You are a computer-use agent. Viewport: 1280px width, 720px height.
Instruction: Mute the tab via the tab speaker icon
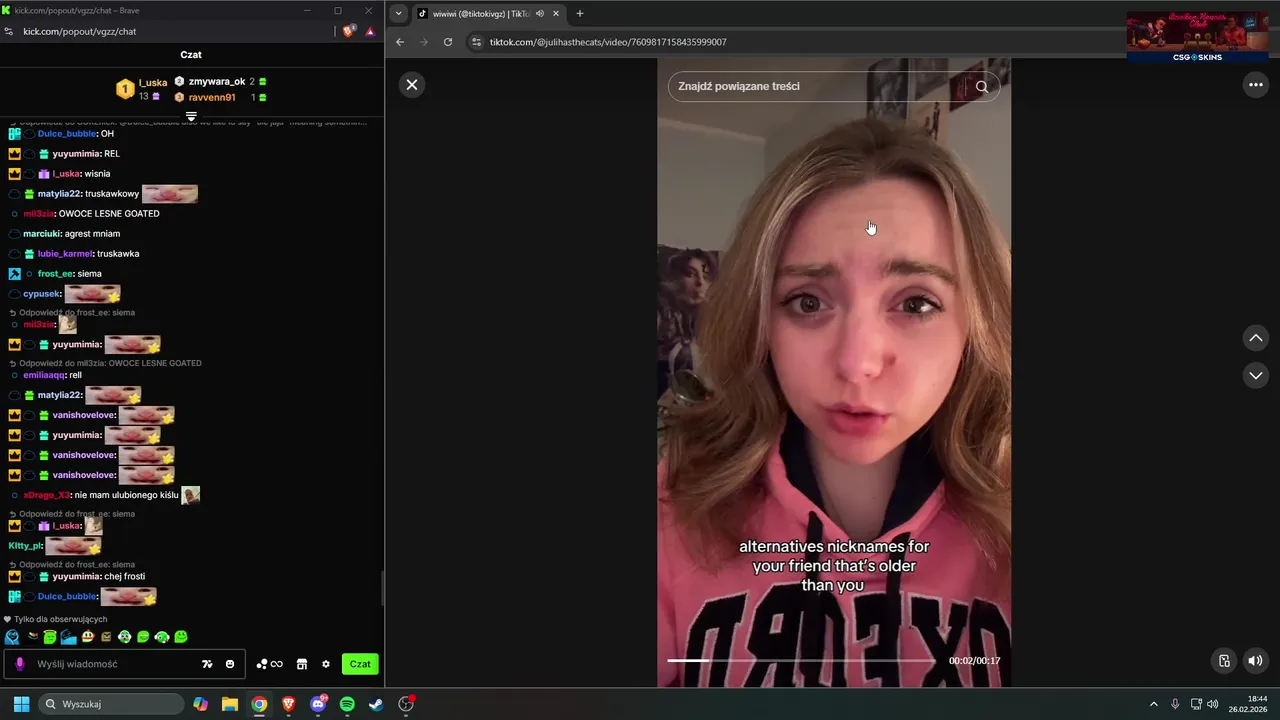coord(540,13)
